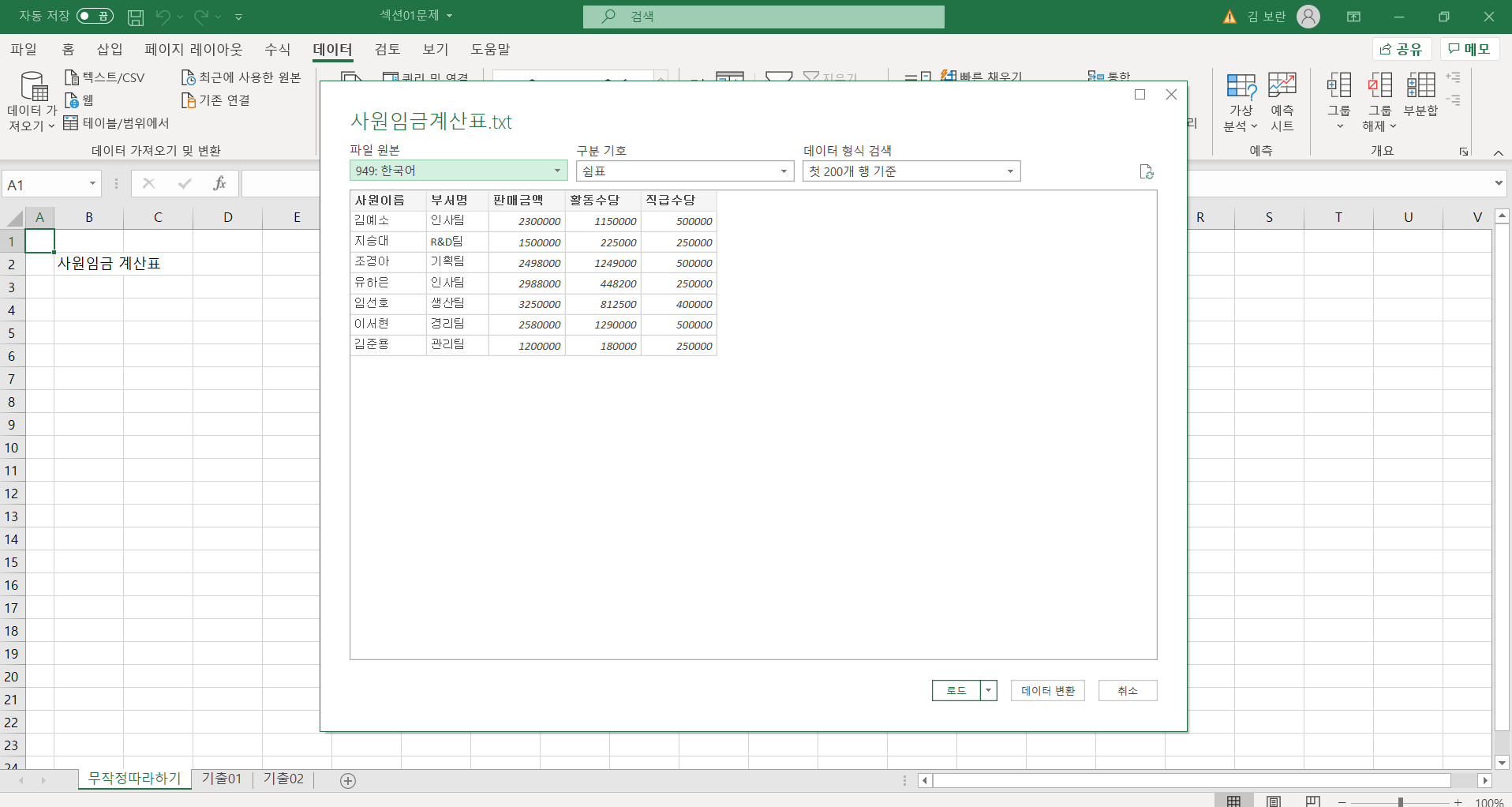Viewport: 1512px width, 807px height.
Task: Open the Forecast Sheet icon
Action: click(x=1282, y=87)
